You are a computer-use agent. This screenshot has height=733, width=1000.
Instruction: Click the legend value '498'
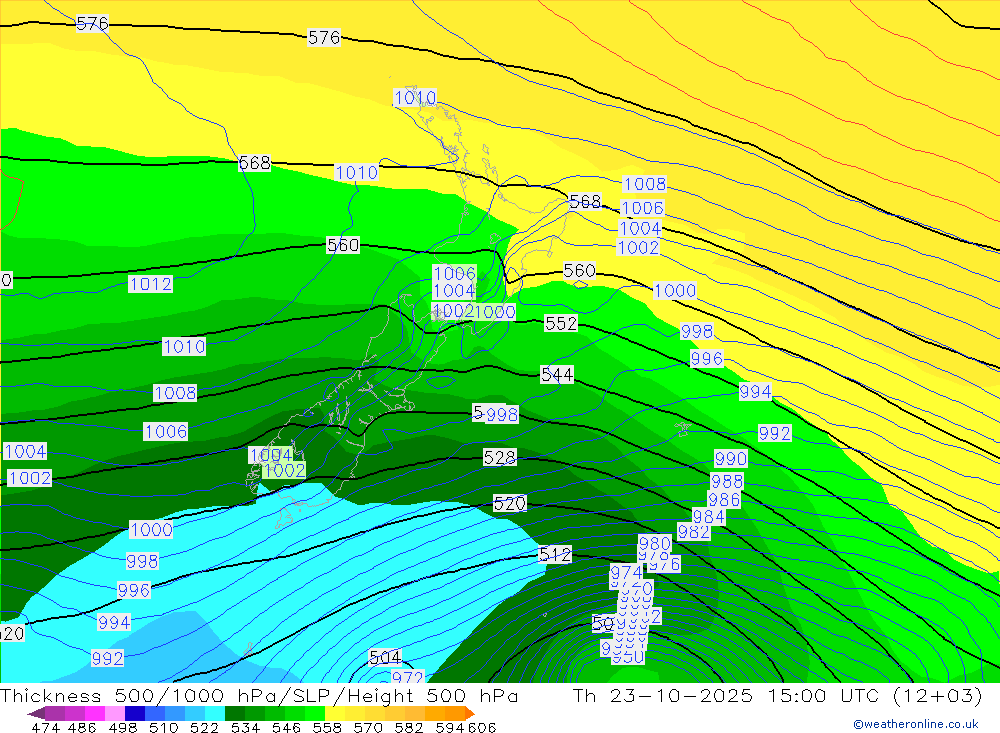pyautogui.click(x=123, y=728)
